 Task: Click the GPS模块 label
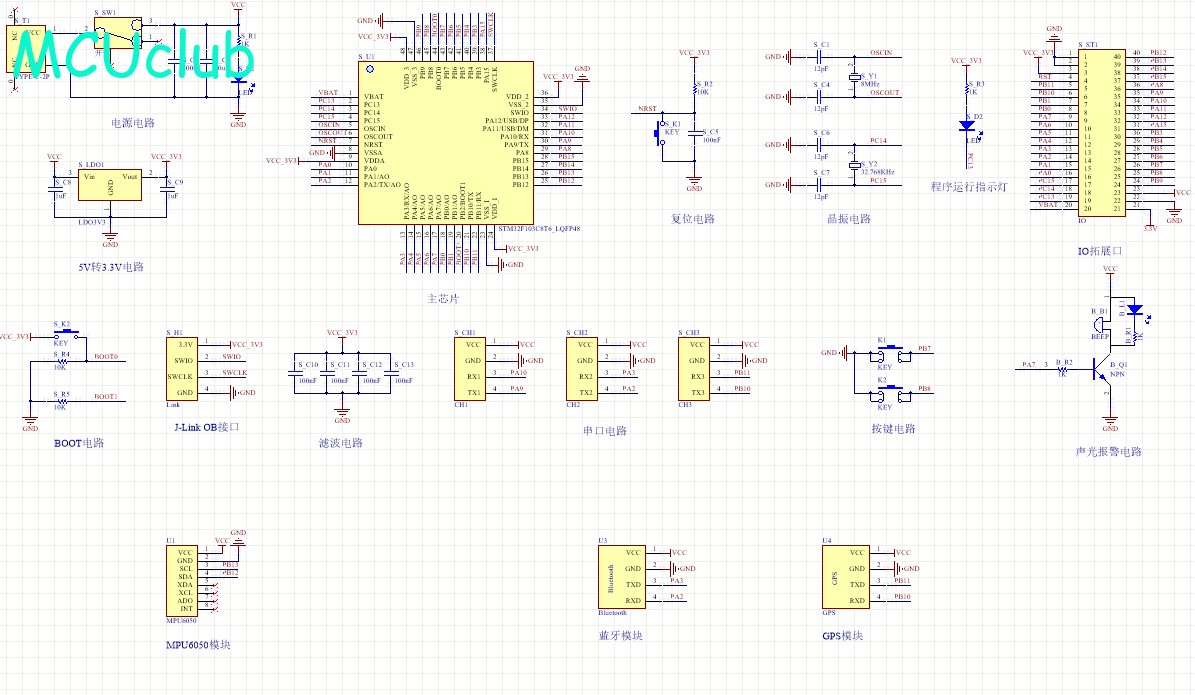pos(842,636)
